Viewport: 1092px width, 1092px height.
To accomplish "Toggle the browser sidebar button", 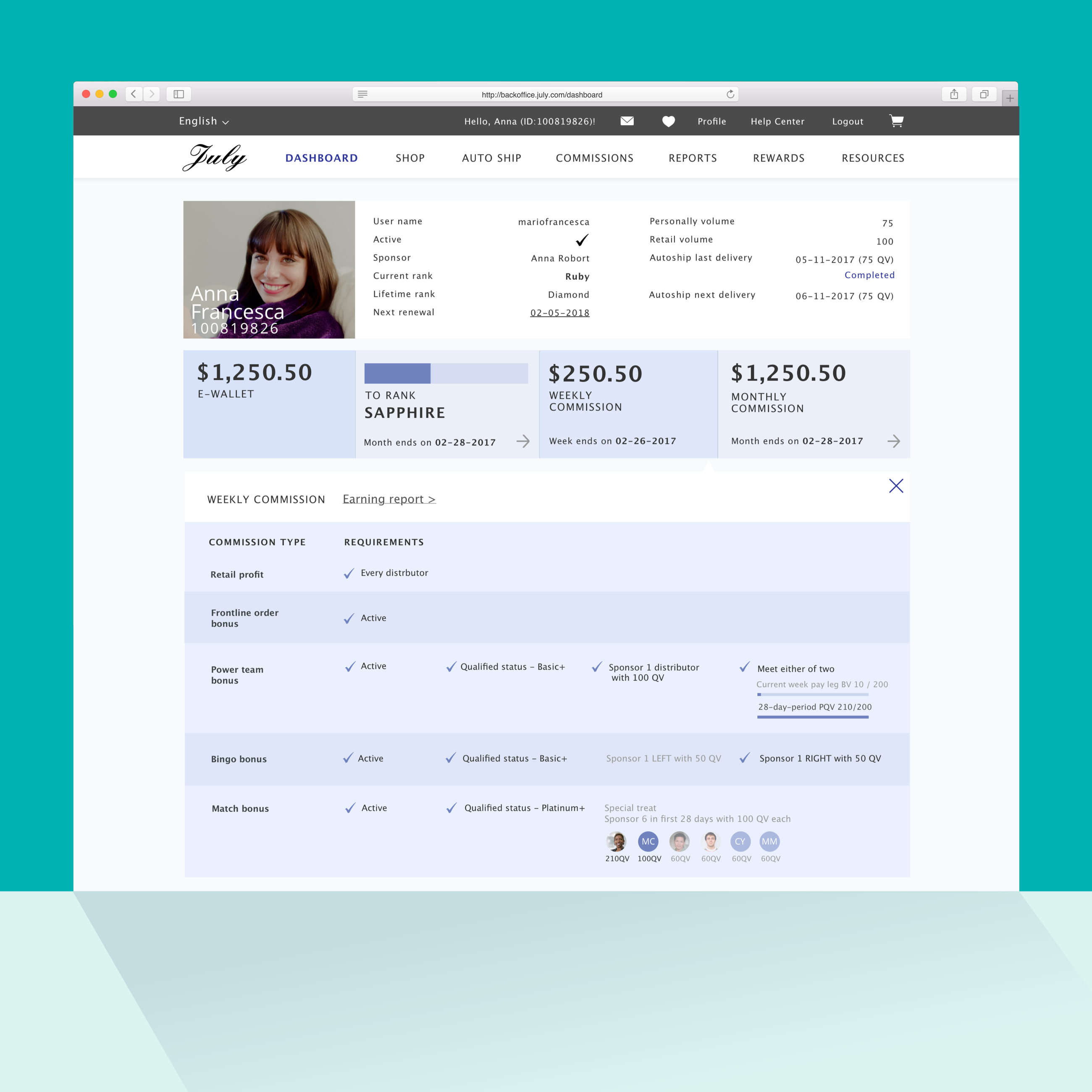I will 178,94.
